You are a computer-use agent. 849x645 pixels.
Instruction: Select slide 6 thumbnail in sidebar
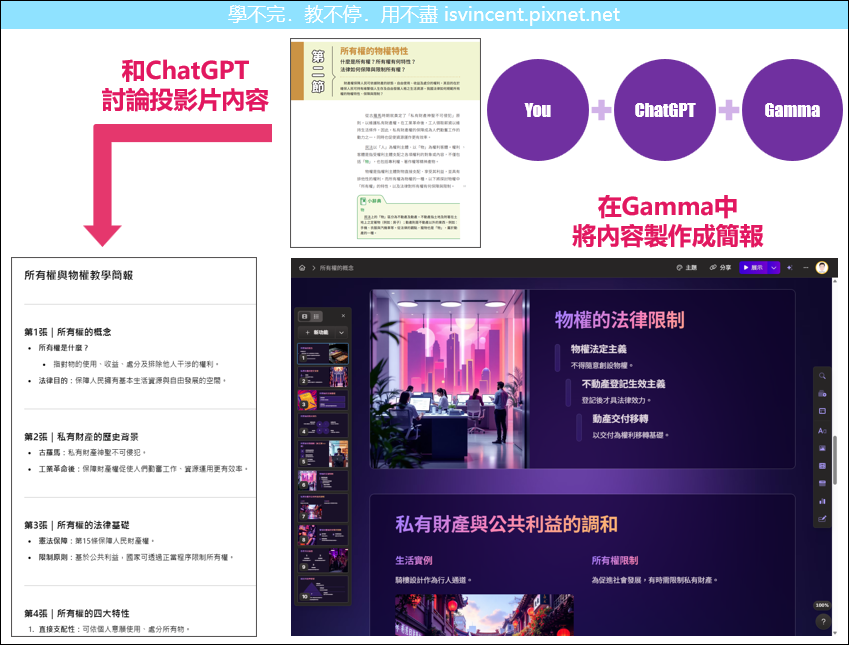point(323,480)
